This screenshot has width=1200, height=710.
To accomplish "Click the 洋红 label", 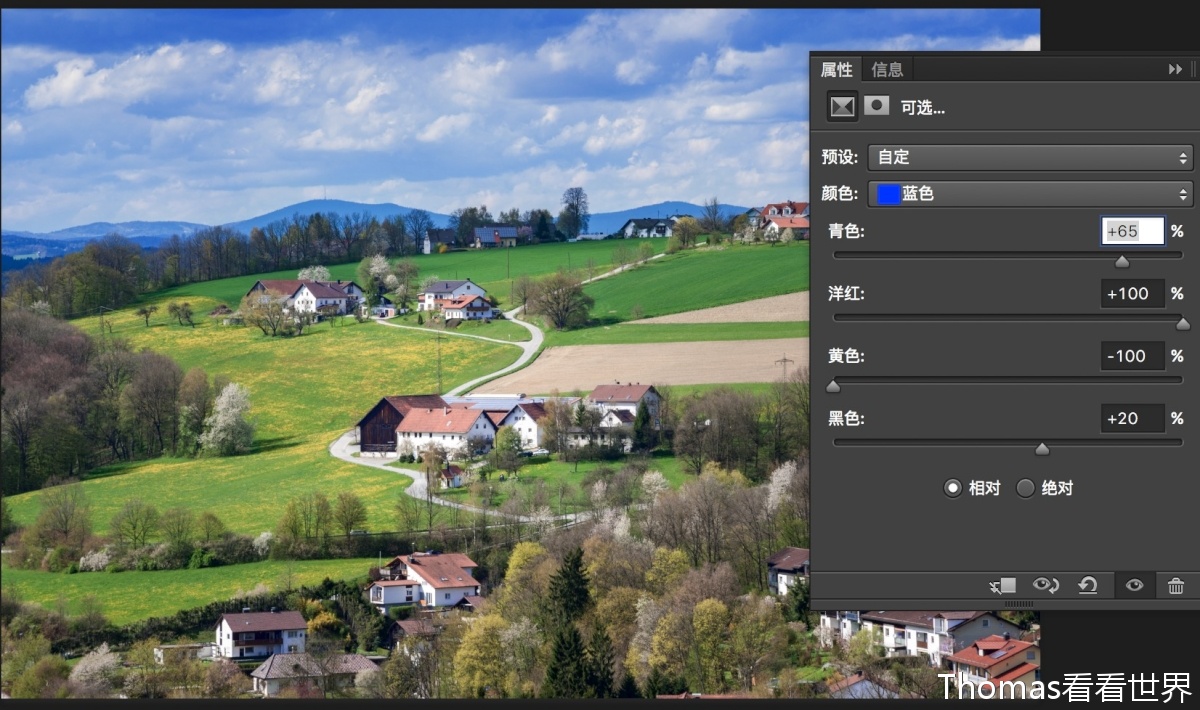I will [x=846, y=294].
